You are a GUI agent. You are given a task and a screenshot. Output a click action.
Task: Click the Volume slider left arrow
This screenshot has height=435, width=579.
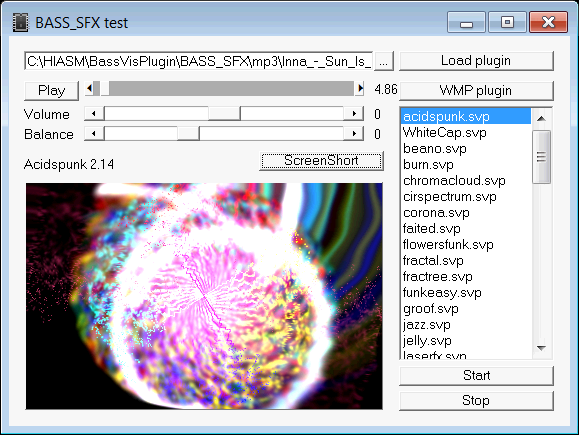[x=94, y=114]
